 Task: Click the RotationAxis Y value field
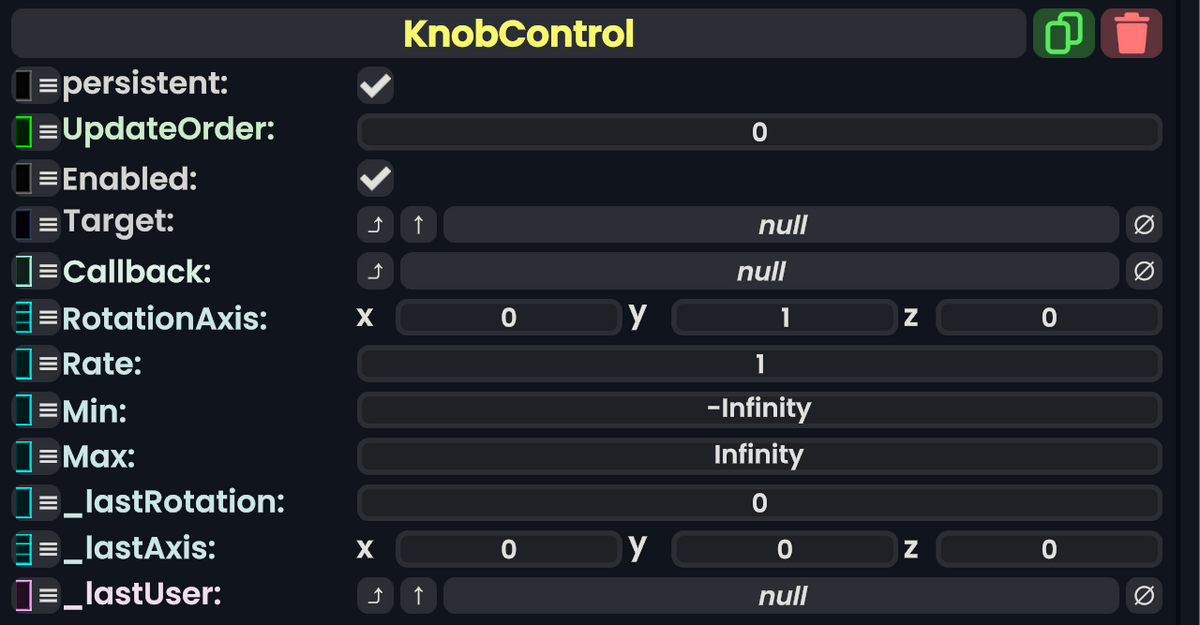coord(784,317)
